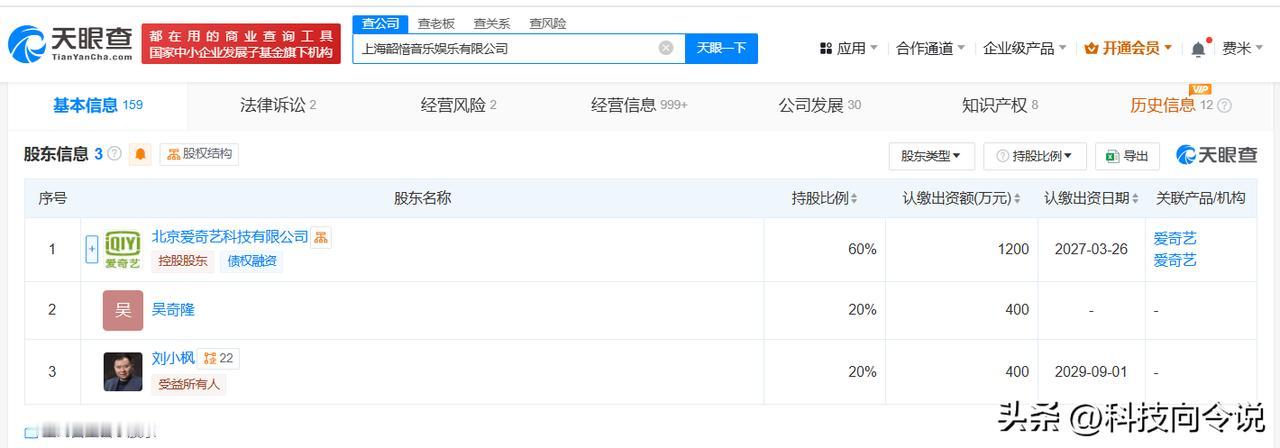Click the 受益所有人 tag
Screen dimensions: 1280x448
189,384
